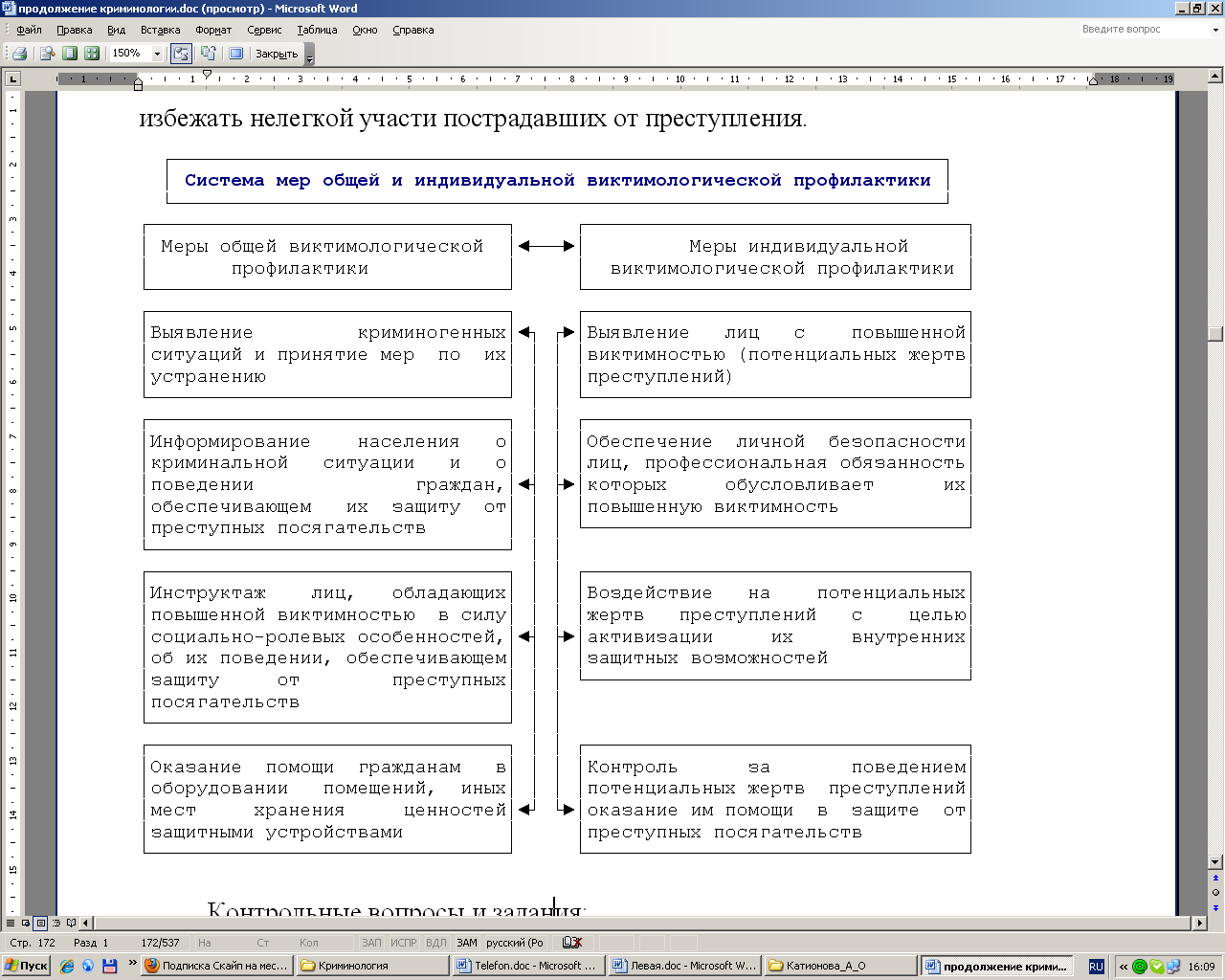Switch to Normal view icon
Screen dimensions: 1225x980
[x=11, y=924]
